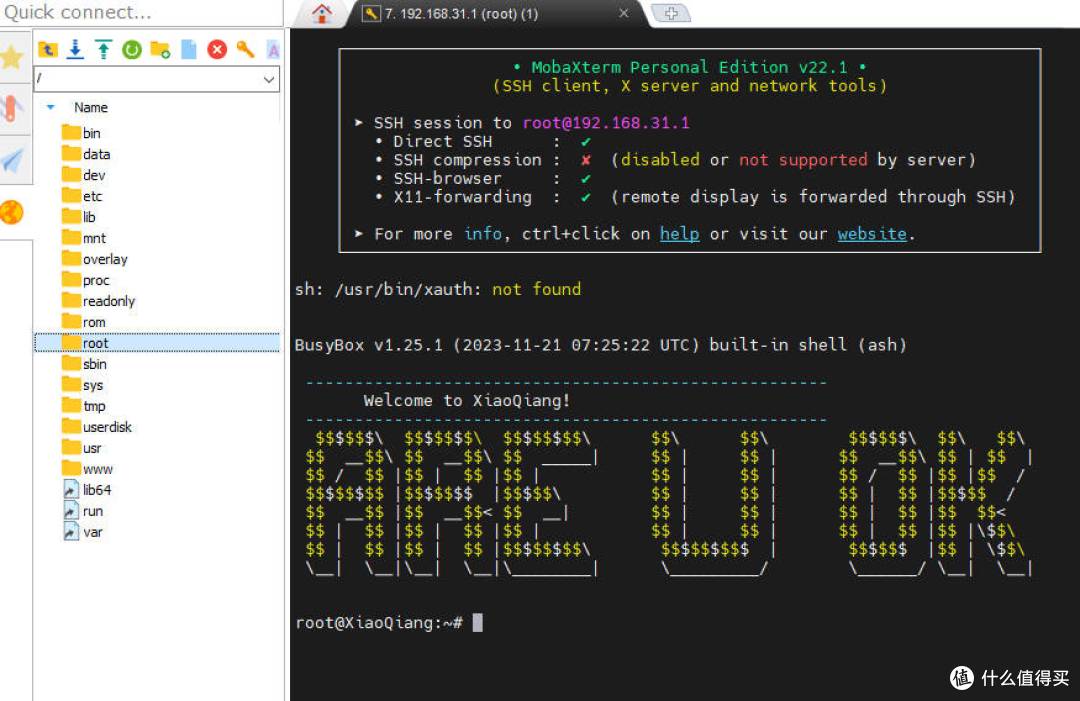Viewport: 1080px width, 701px height.
Task: Open the remote path dropdown arrow
Action: tap(269, 79)
